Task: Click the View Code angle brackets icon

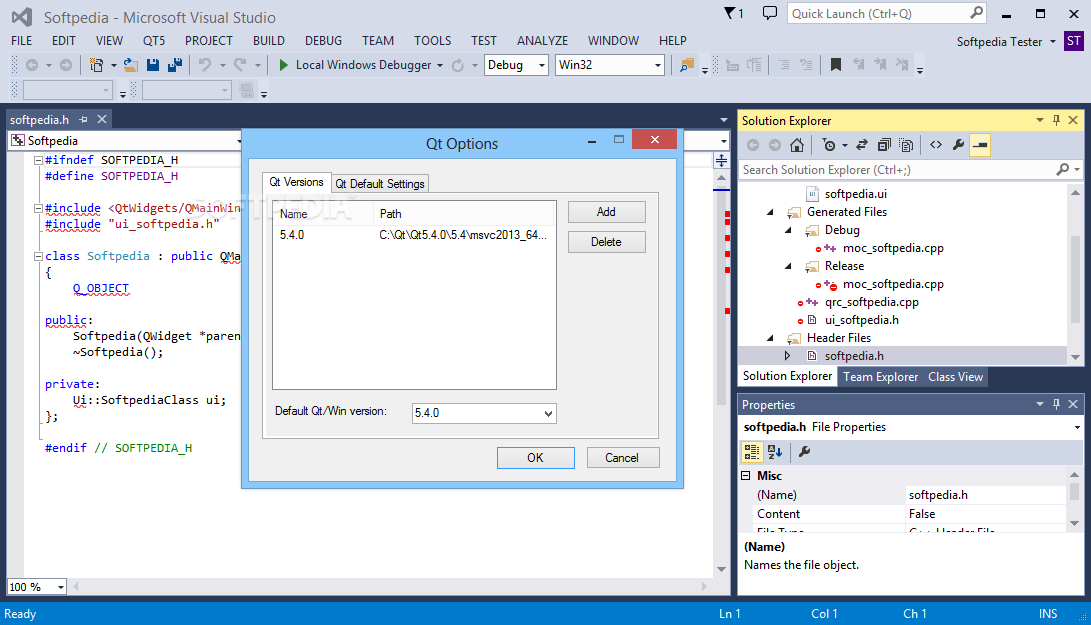Action: [x=936, y=145]
